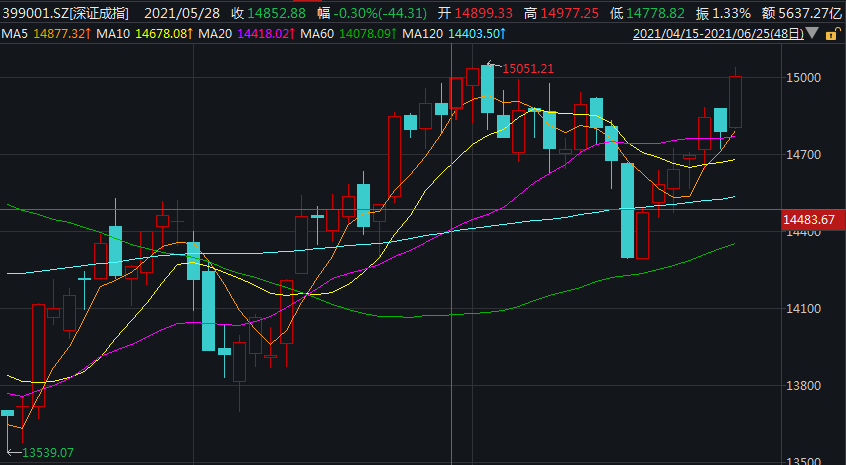The image size is (846, 465).
Task: Click the 2021/04/15-2021/06/25(48日) date range link
Action: point(718,34)
